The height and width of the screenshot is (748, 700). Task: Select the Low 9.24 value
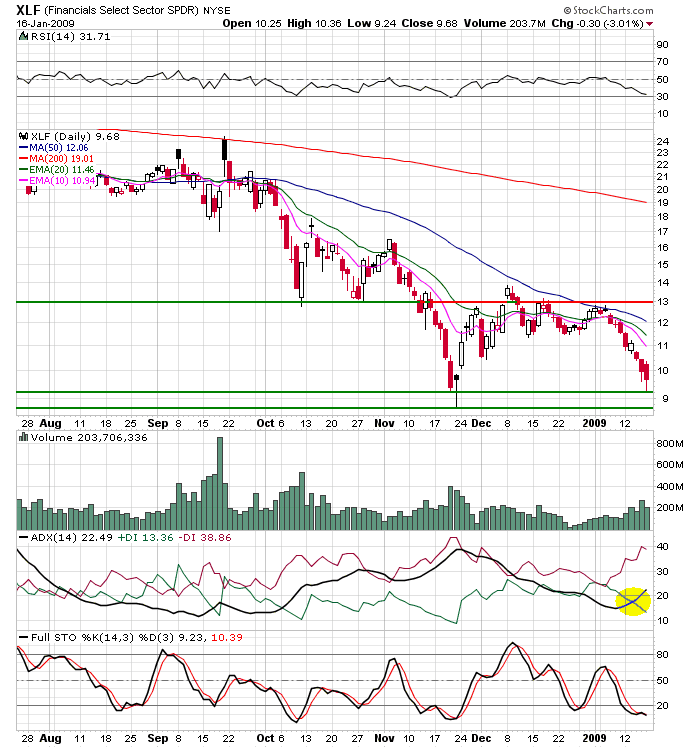(371, 23)
